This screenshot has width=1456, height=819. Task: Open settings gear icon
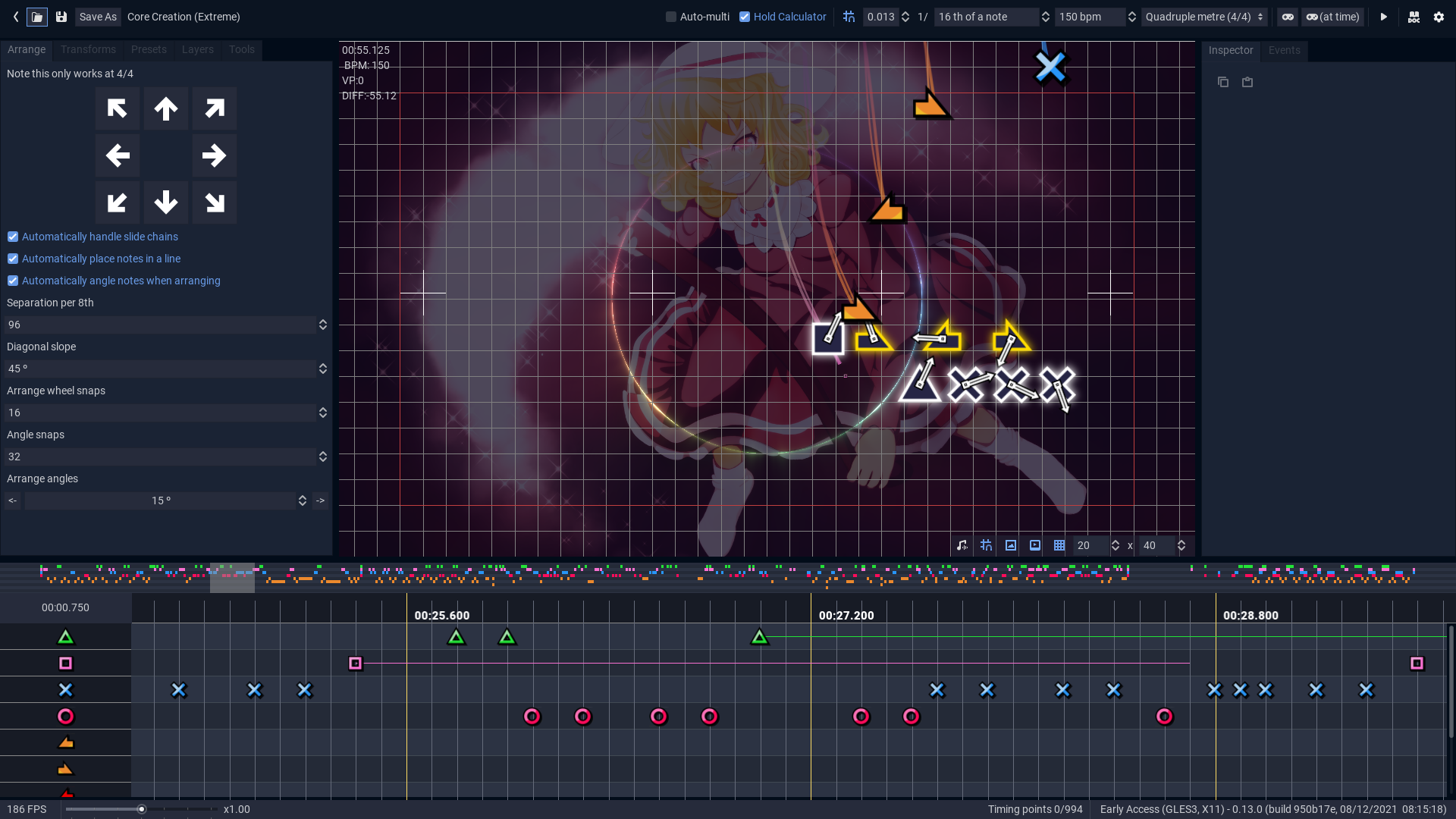point(1439,17)
